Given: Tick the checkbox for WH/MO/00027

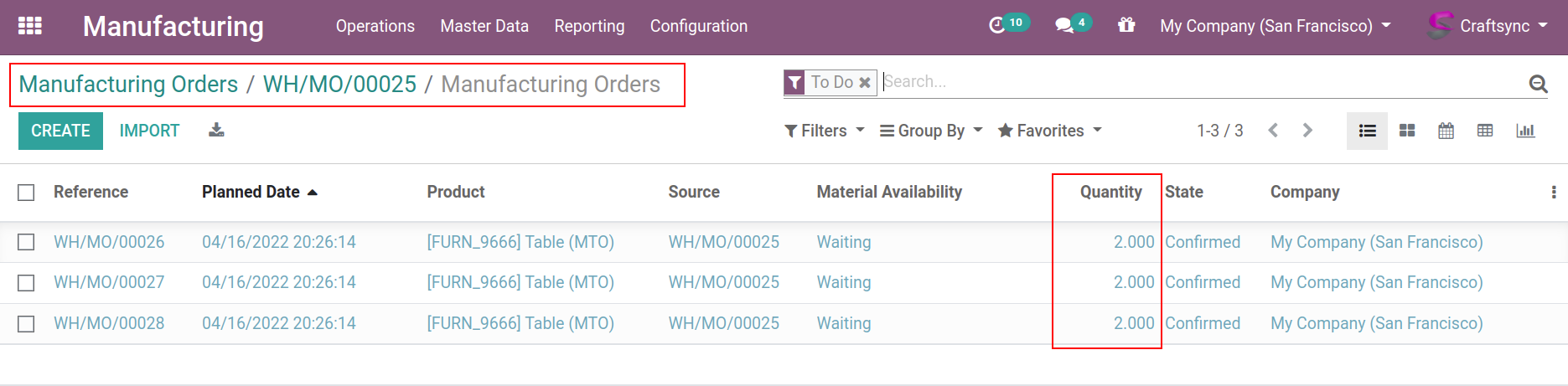Looking at the screenshot, I should point(27,283).
